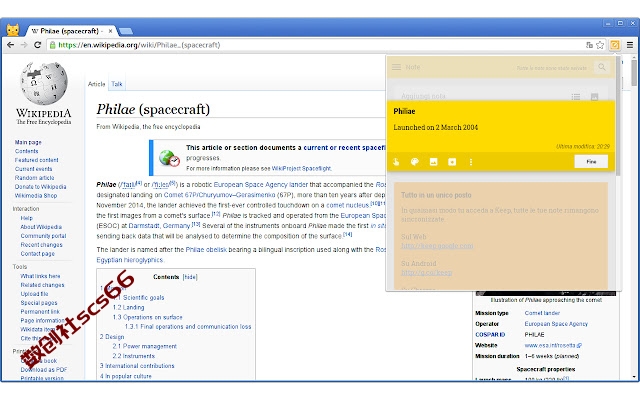Open the About Wikipedia link

click(41, 227)
